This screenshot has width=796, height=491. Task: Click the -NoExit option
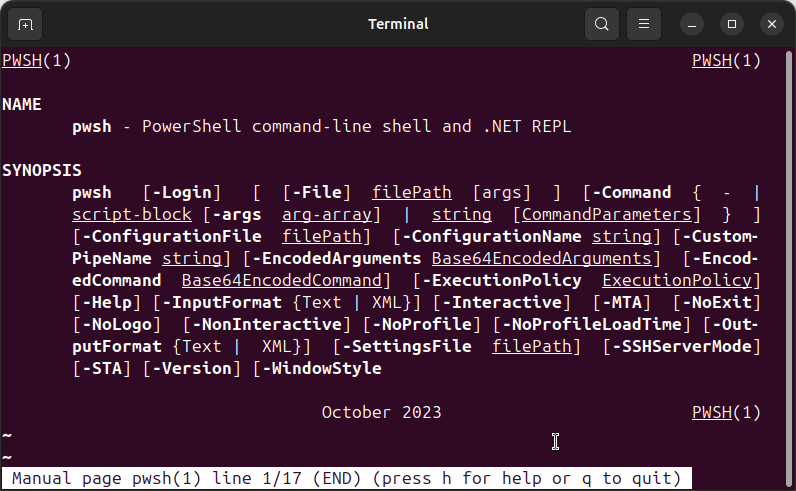(716, 303)
